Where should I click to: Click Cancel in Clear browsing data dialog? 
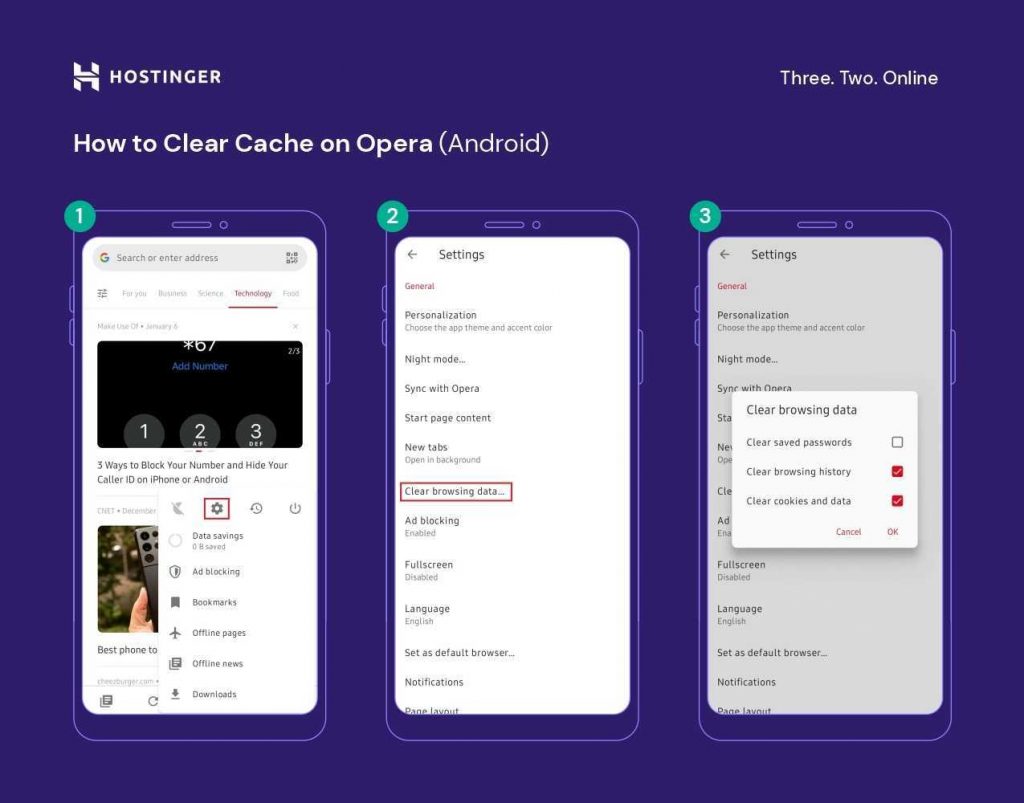click(848, 531)
